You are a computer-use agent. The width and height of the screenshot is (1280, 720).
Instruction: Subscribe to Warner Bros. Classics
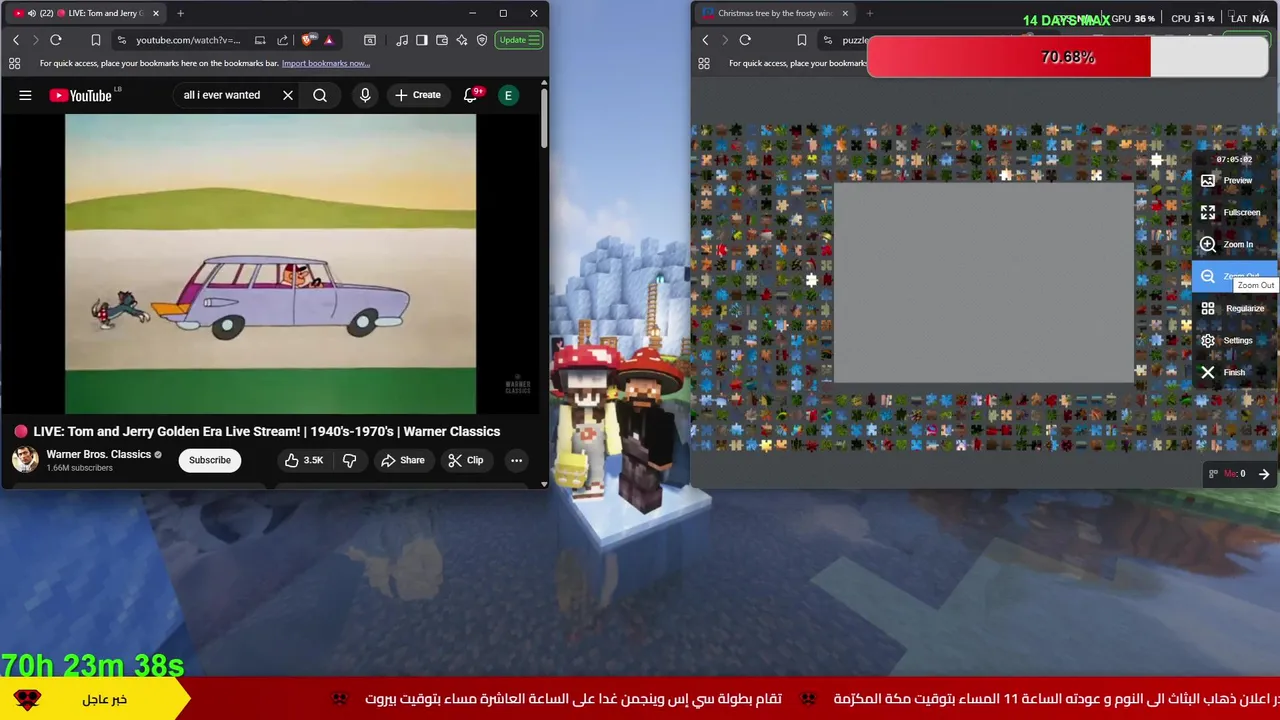[210, 460]
